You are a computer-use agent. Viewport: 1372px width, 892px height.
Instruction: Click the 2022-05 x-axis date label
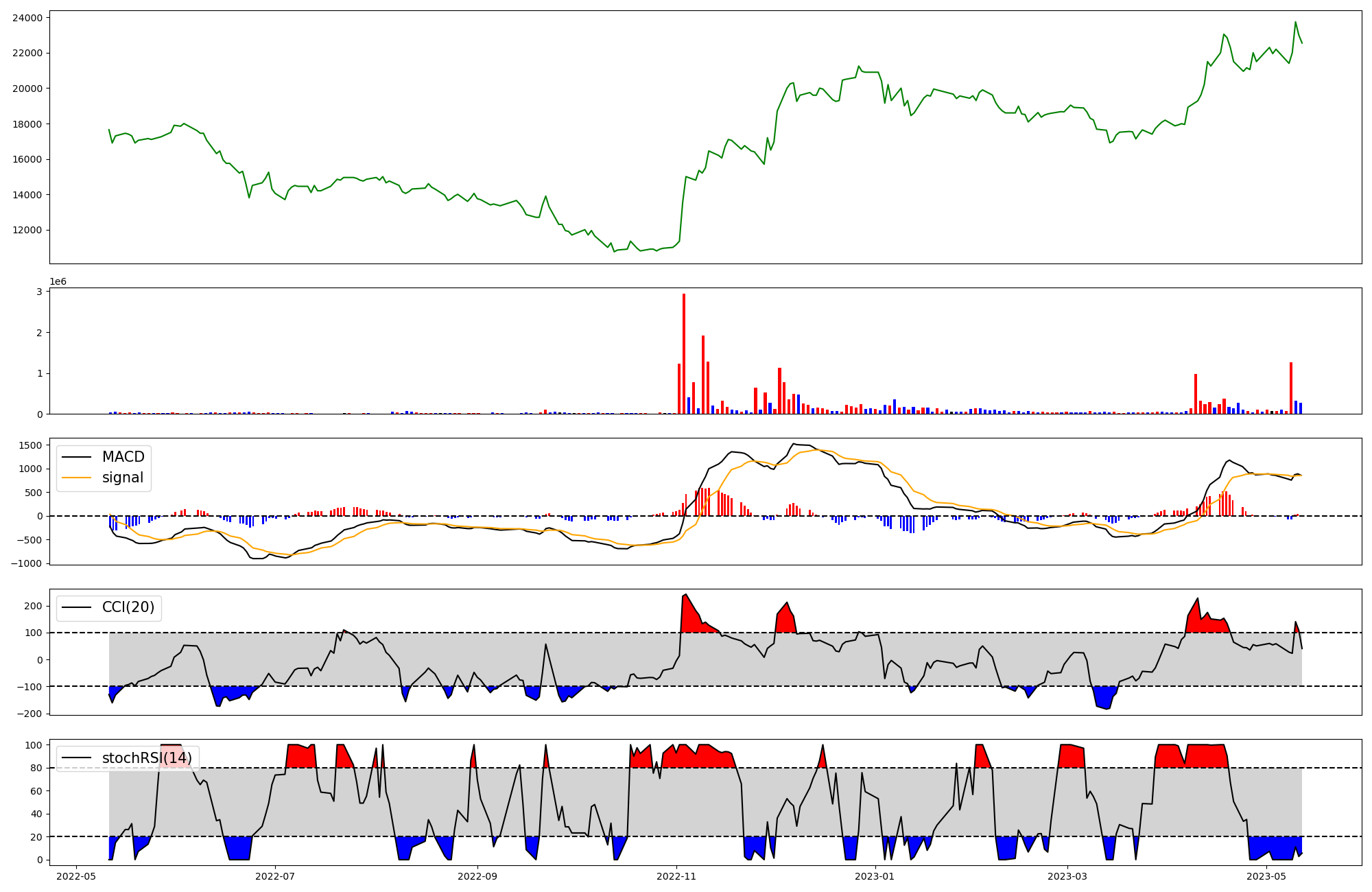(76, 876)
